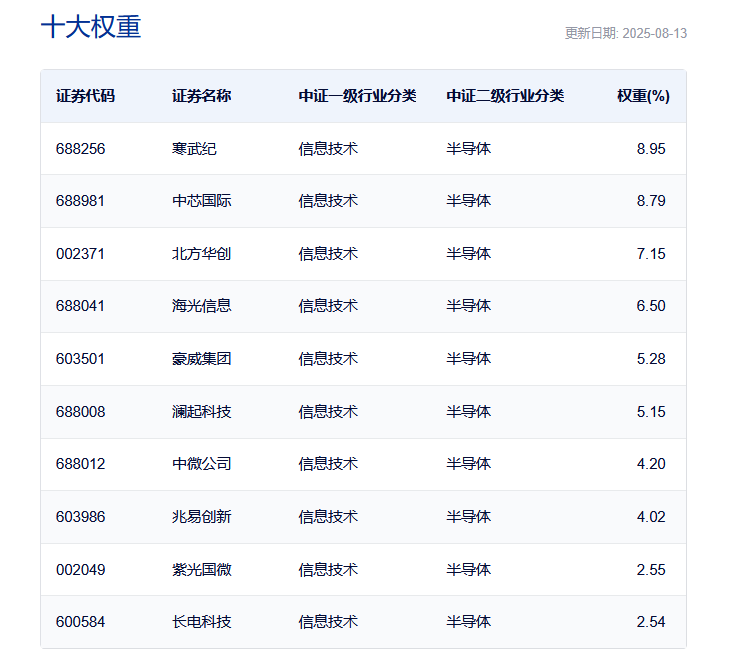
Task: Open stock code 002371
Action: click(x=81, y=254)
